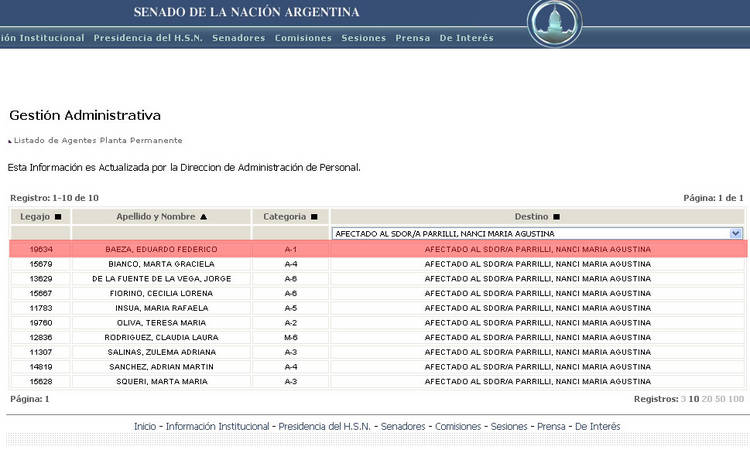
Task: Follow Sesiones footer link
Action: 509,426
